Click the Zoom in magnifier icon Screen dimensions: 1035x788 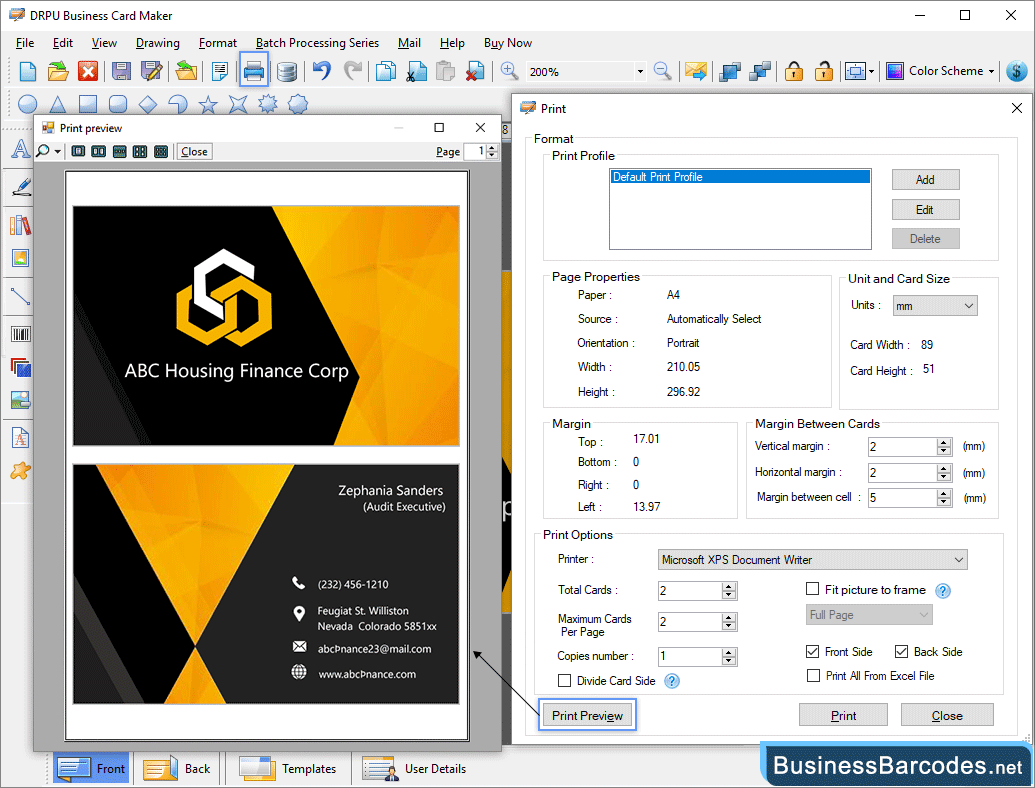pos(509,70)
